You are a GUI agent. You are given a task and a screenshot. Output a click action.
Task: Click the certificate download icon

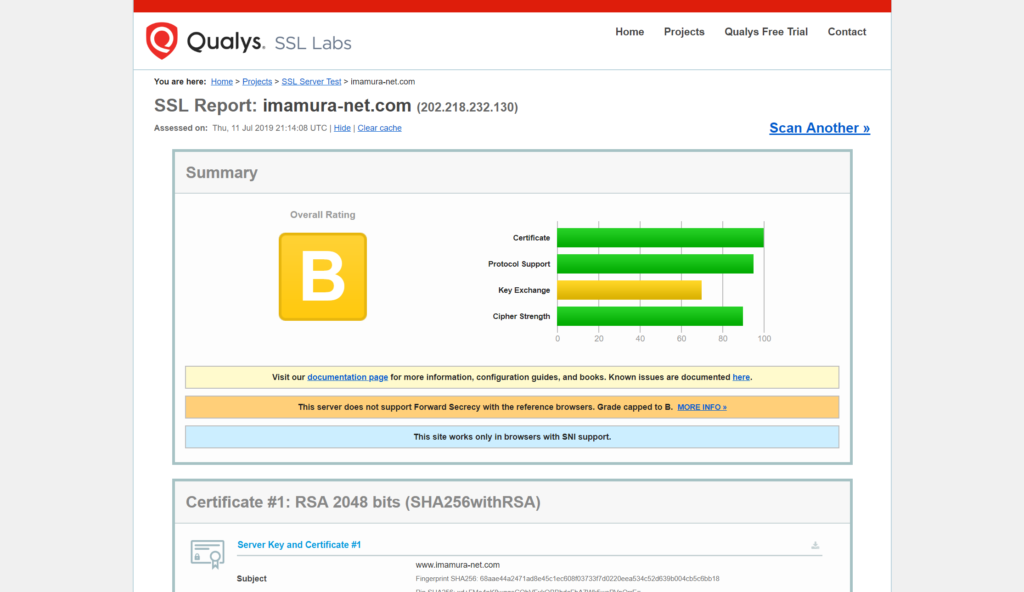(x=815, y=545)
